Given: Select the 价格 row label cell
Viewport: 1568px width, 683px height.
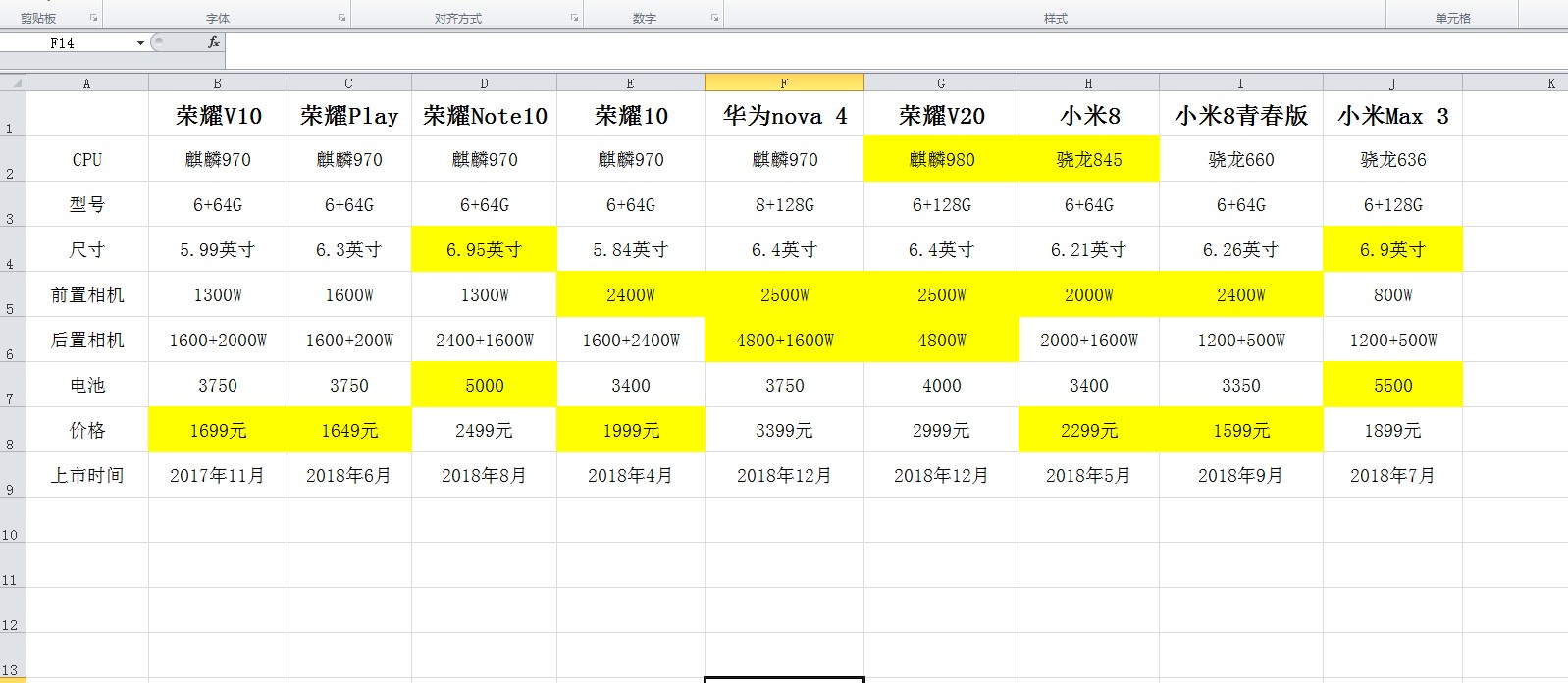Looking at the screenshot, I should point(87,430).
